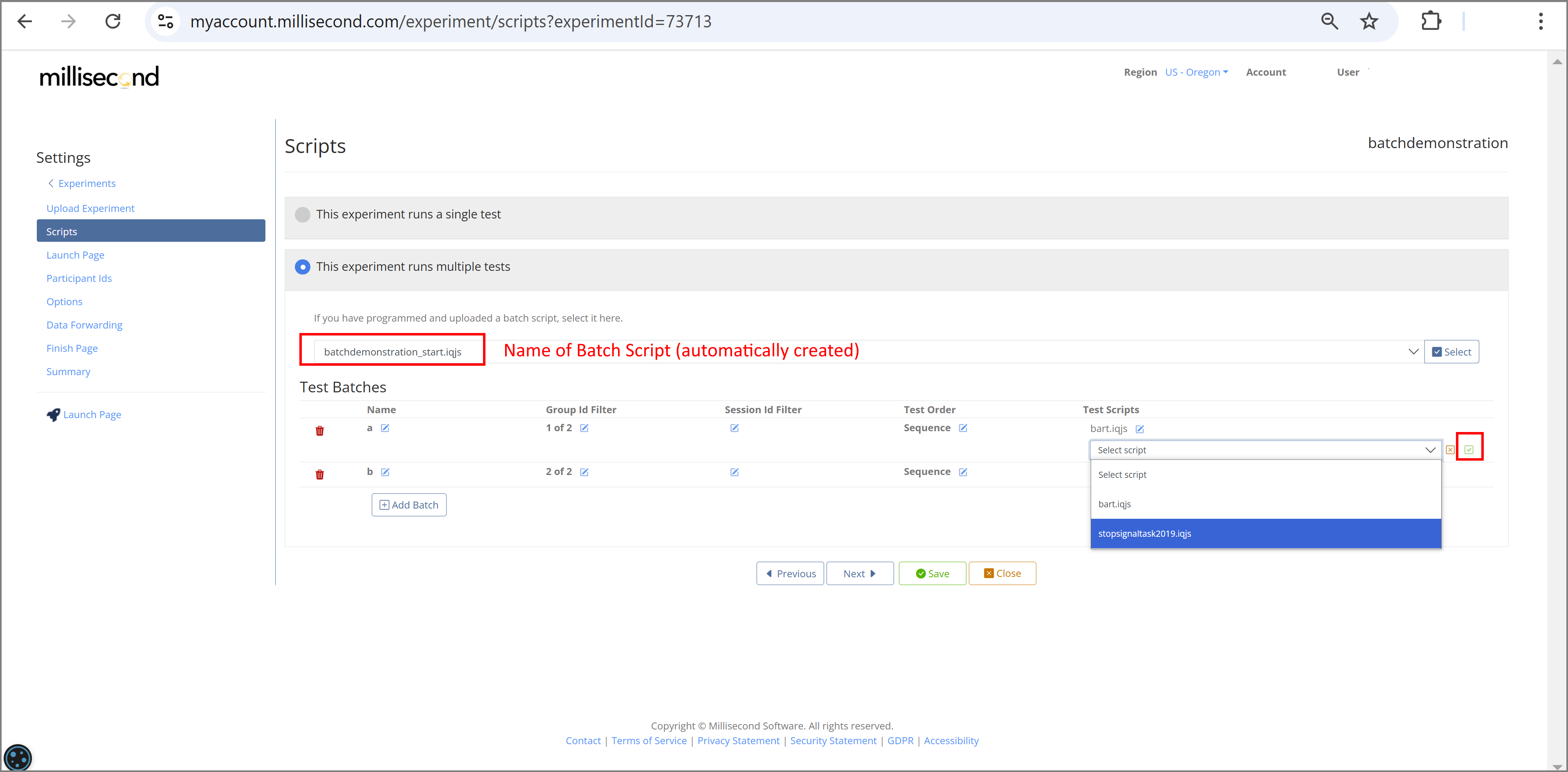This screenshot has height=772, width=1568.
Task: Delete batch b with trash icon
Action: [319, 475]
